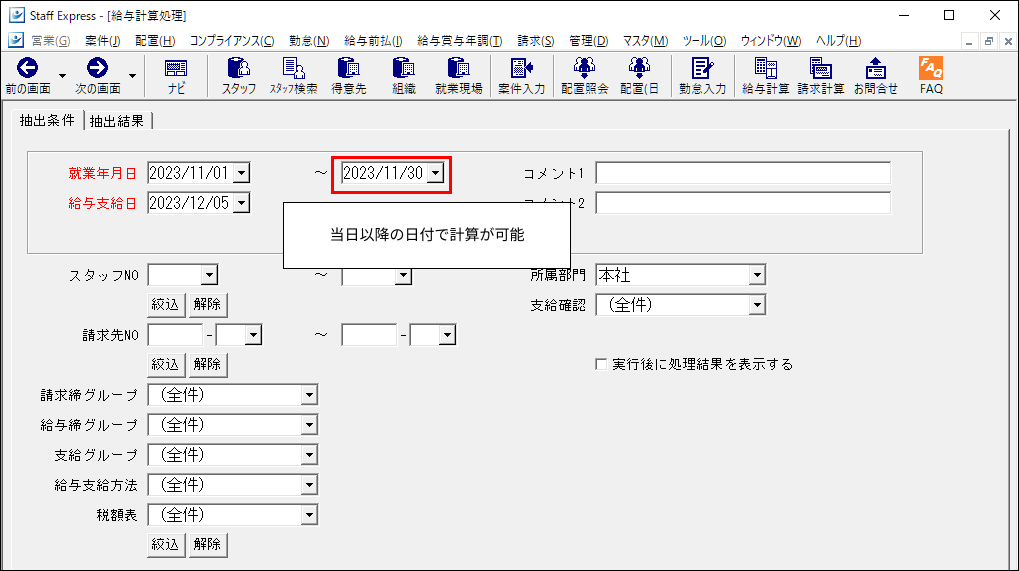Click 絞込 button under 税額表

(x=165, y=545)
